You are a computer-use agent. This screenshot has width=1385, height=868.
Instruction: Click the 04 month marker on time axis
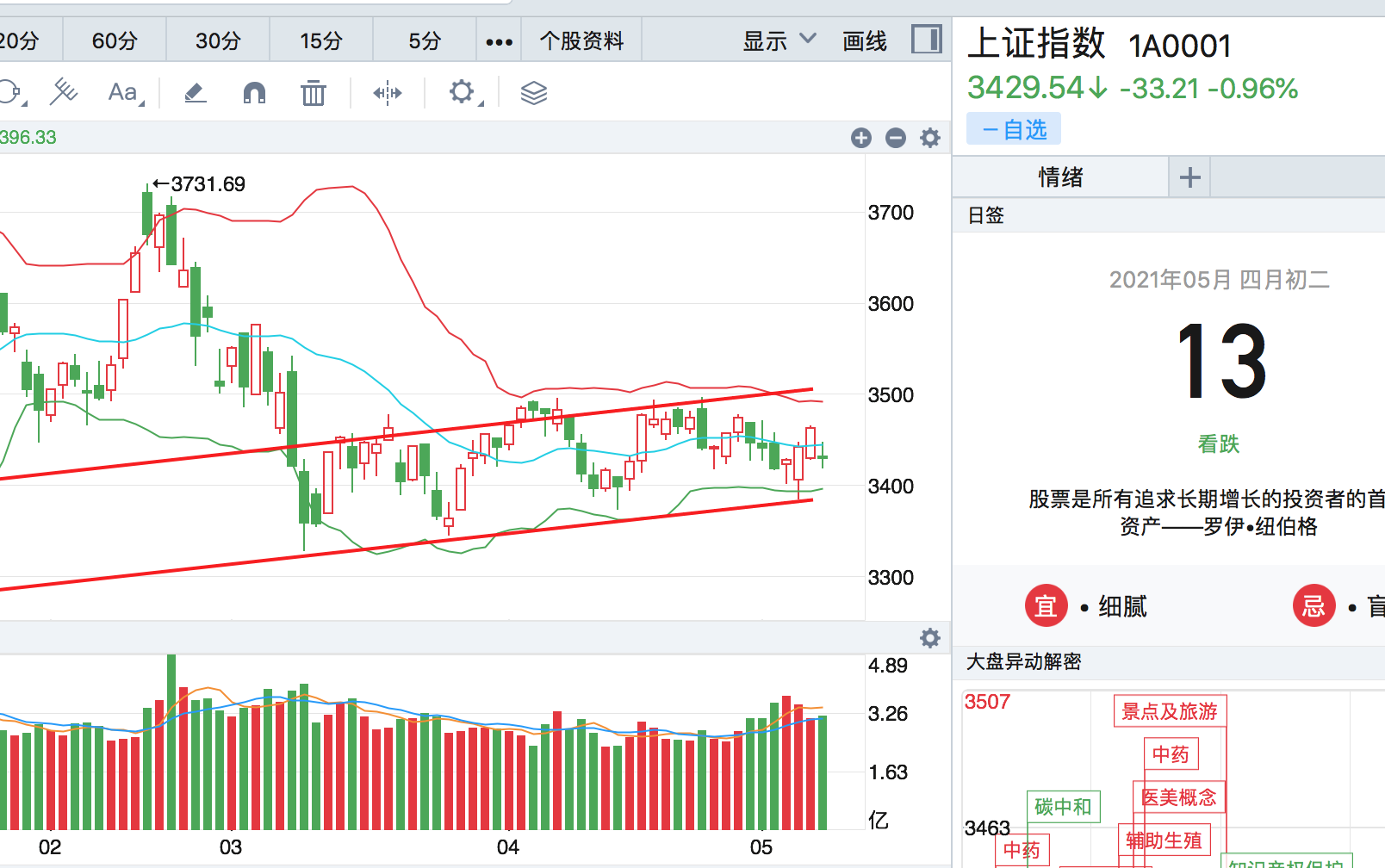pyautogui.click(x=508, y=847)
